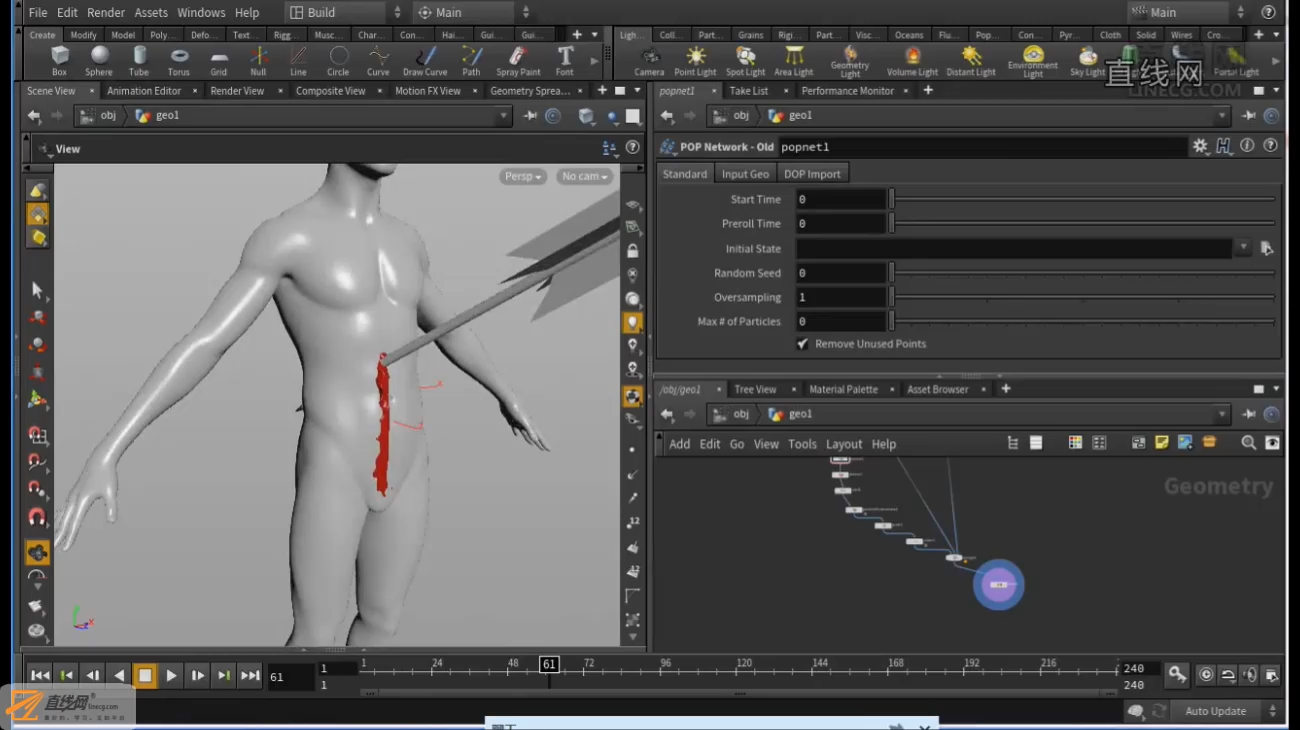This screenshot has width=1300, height=730.
Task: Switch to the Render View tab
Action: [237, 91]
